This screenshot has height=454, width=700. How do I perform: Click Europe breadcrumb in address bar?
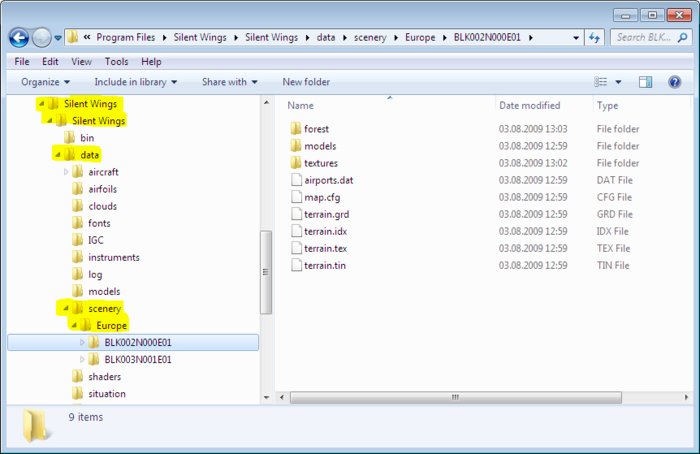coord(420,37)
